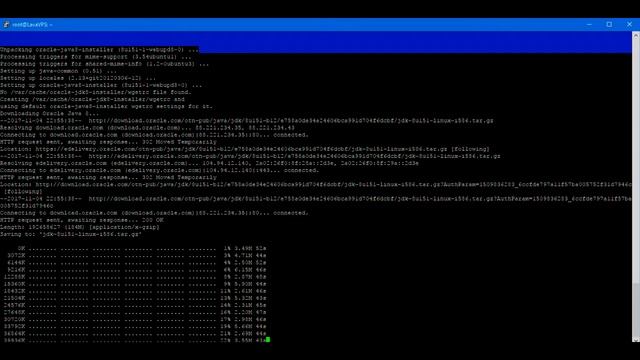Click the terminal scrollbar thumb
The height and width of the screenshot is (360, 640).
click(636, 309)
